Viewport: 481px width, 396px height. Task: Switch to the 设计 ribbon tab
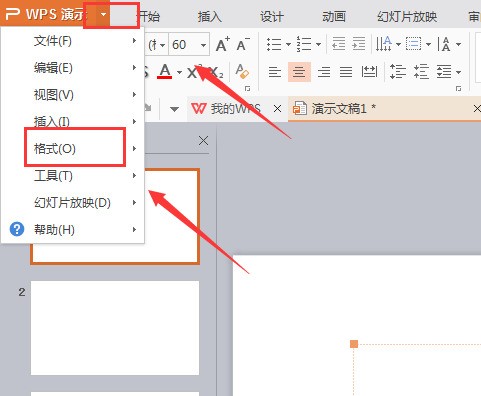[272, 16]
